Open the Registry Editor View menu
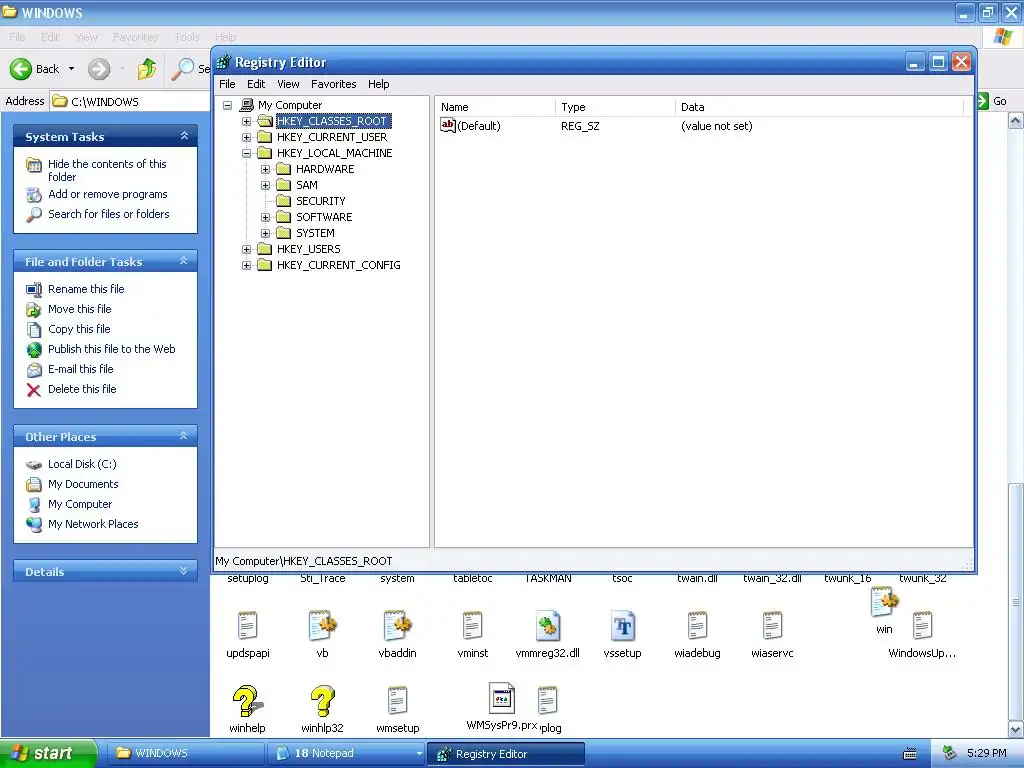The height and width of the screenshot is (768, 1024). [x=288, y=84]
